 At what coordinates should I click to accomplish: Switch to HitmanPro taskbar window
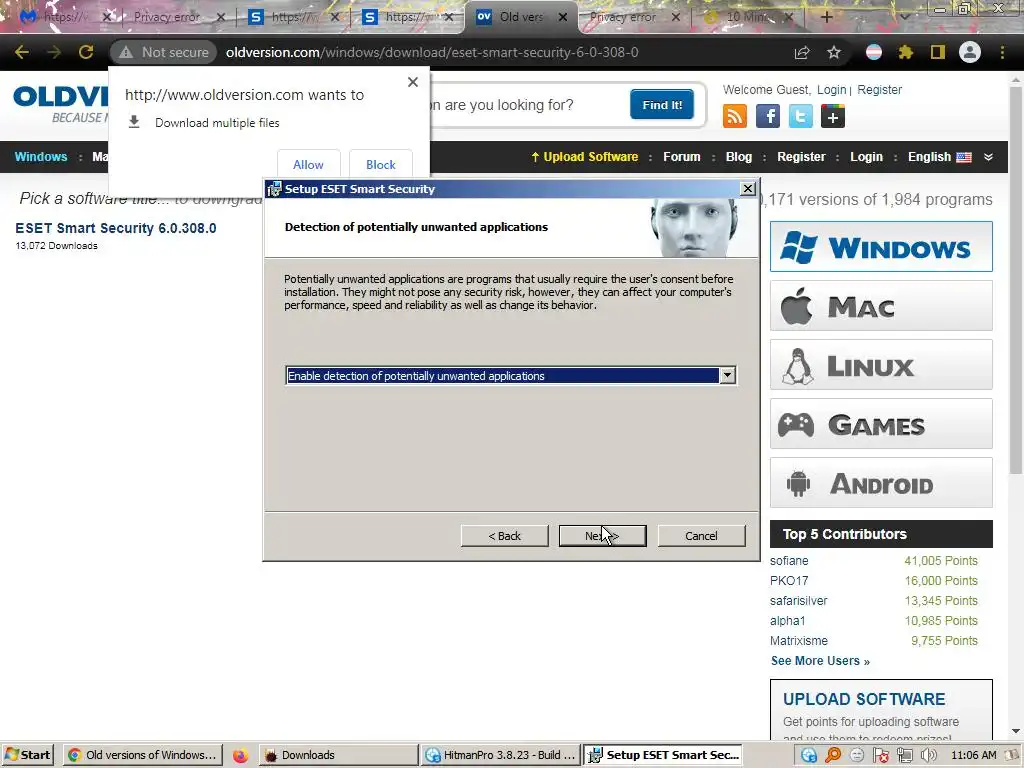click(x=500, y=755)
